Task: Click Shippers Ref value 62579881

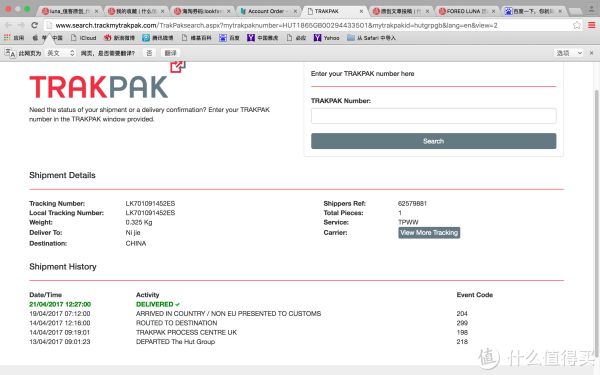Action: pos(412,204)
